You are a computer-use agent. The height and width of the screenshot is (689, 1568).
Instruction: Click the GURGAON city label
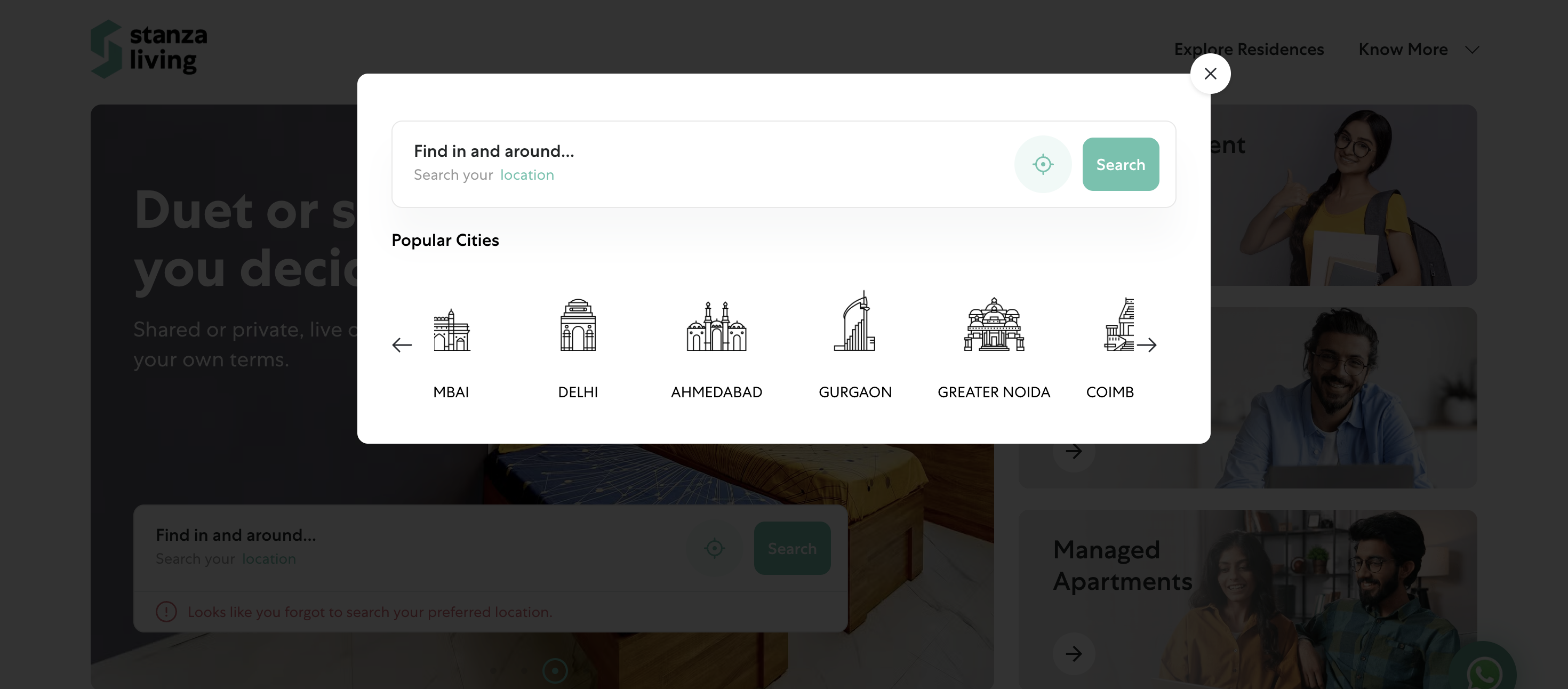pyautogui.click(x=854, y=392)
